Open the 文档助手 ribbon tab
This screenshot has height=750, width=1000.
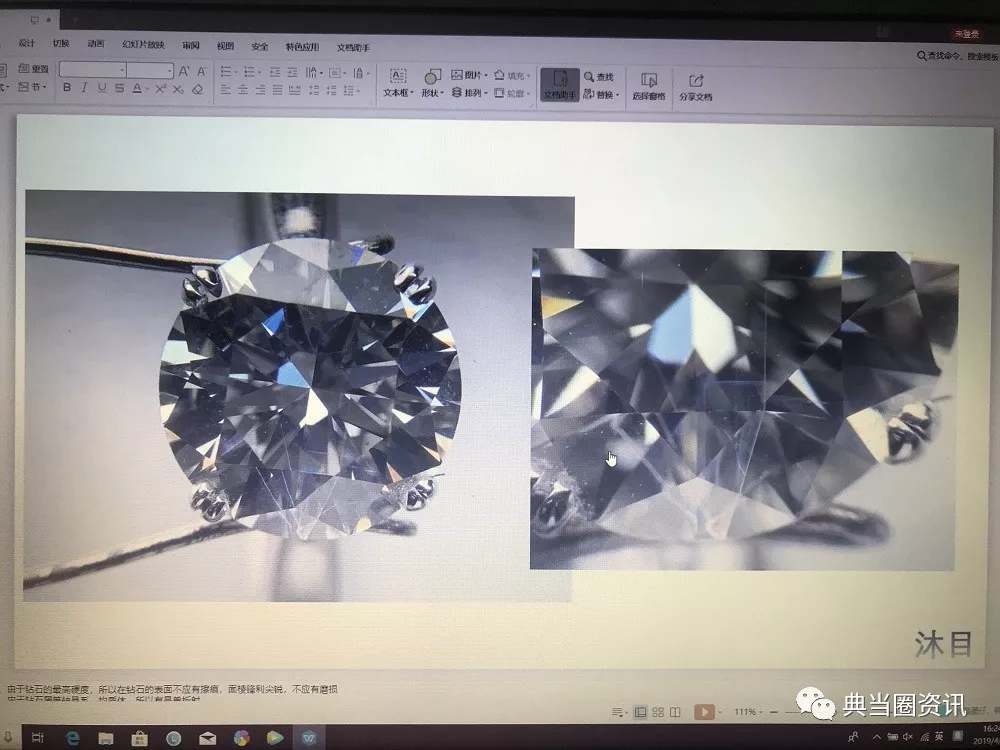pos(353,48)
